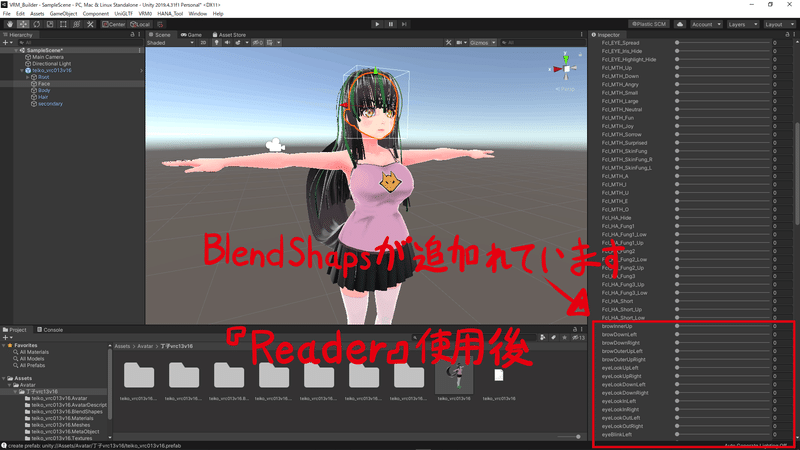800x450 pixels.
Task: Click the Step frame button
Action: 404,24
